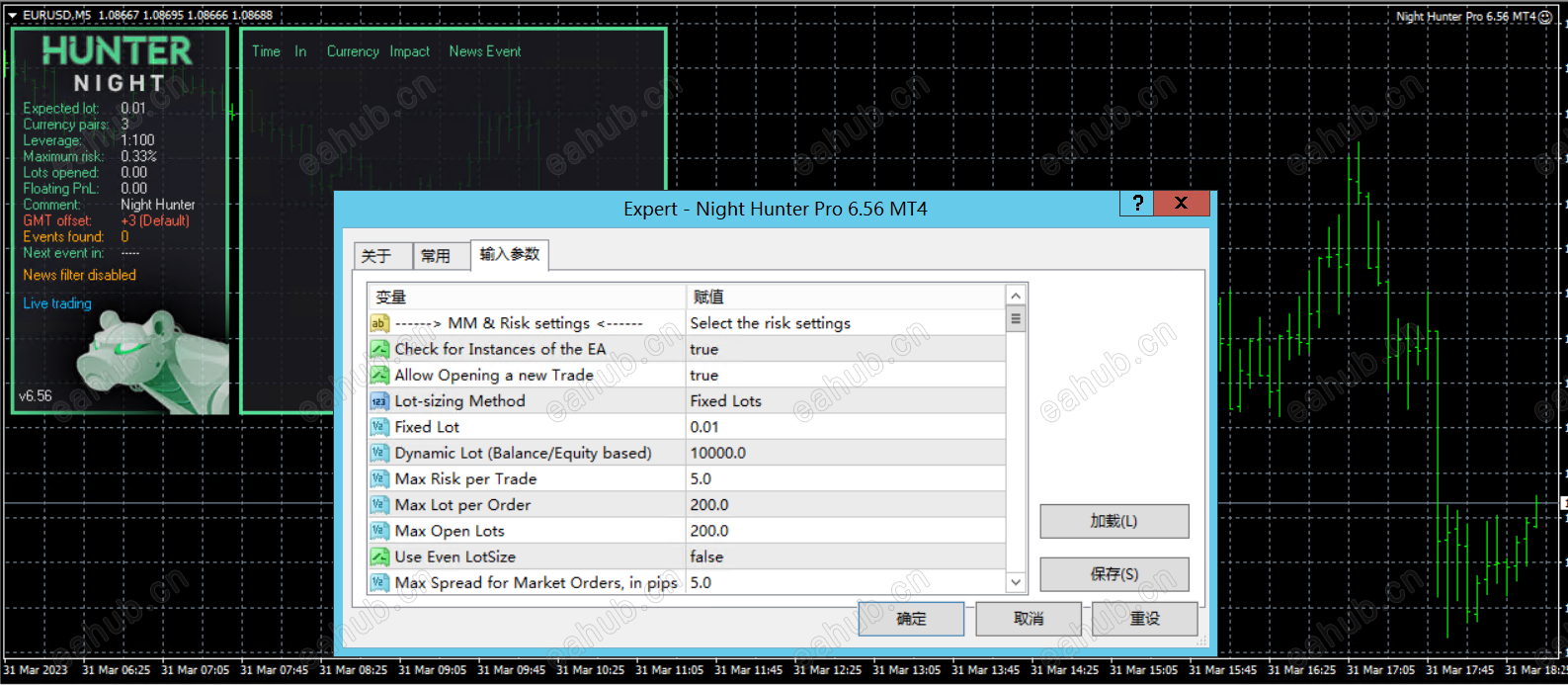Click the MM & Risk settings row icon
Viewport: 1568px width, 685px height.
pyautogui.click(x=379, y=323)
